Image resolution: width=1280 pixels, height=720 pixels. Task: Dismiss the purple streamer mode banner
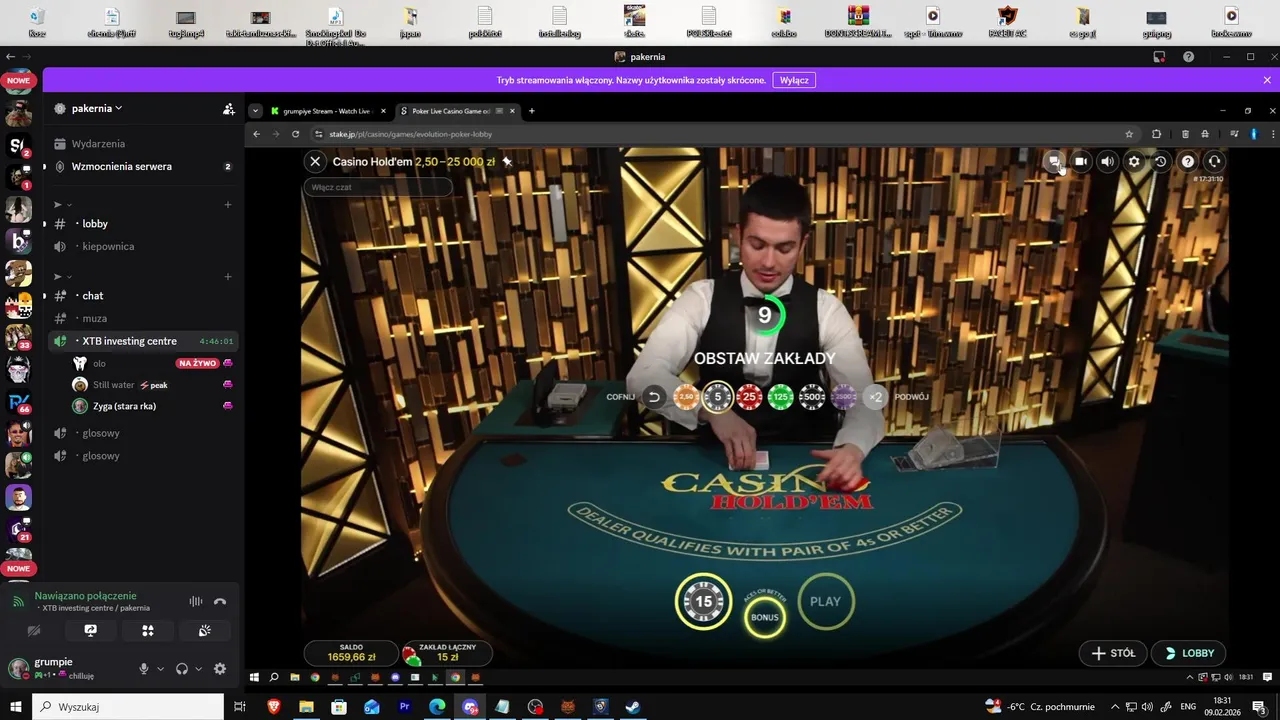tap(1267, 80)
